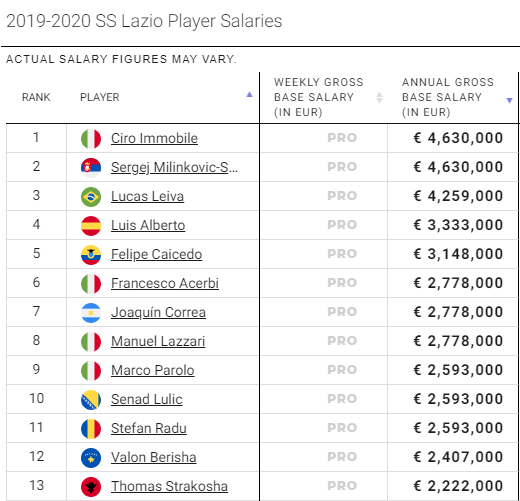Click the Brazil flag beside Lucas Leiva

point(91,196)
